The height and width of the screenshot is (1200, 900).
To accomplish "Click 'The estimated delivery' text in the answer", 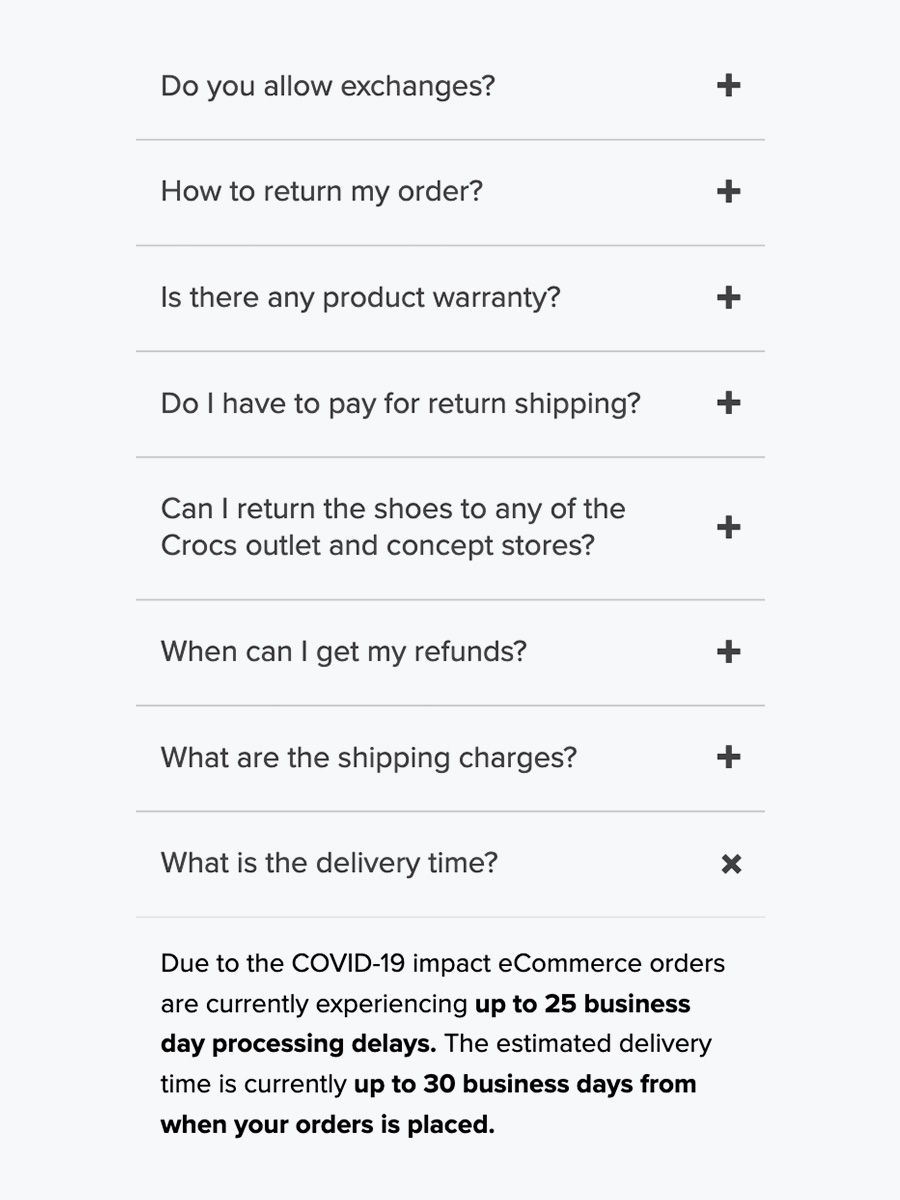I will point(578,1044).
